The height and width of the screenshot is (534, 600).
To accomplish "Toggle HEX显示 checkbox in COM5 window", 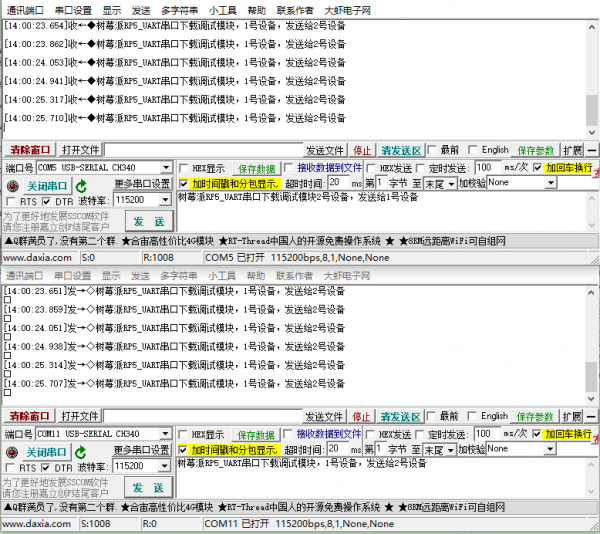I will (x=184, y=168).
